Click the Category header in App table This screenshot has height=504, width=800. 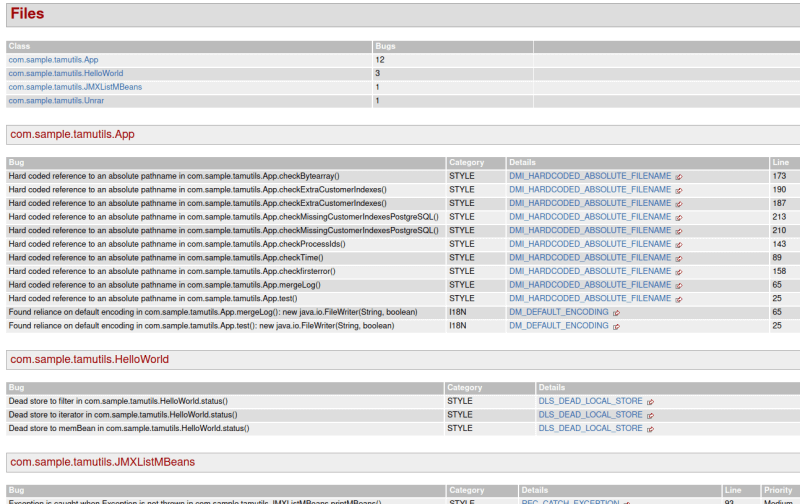click(466, 162)
